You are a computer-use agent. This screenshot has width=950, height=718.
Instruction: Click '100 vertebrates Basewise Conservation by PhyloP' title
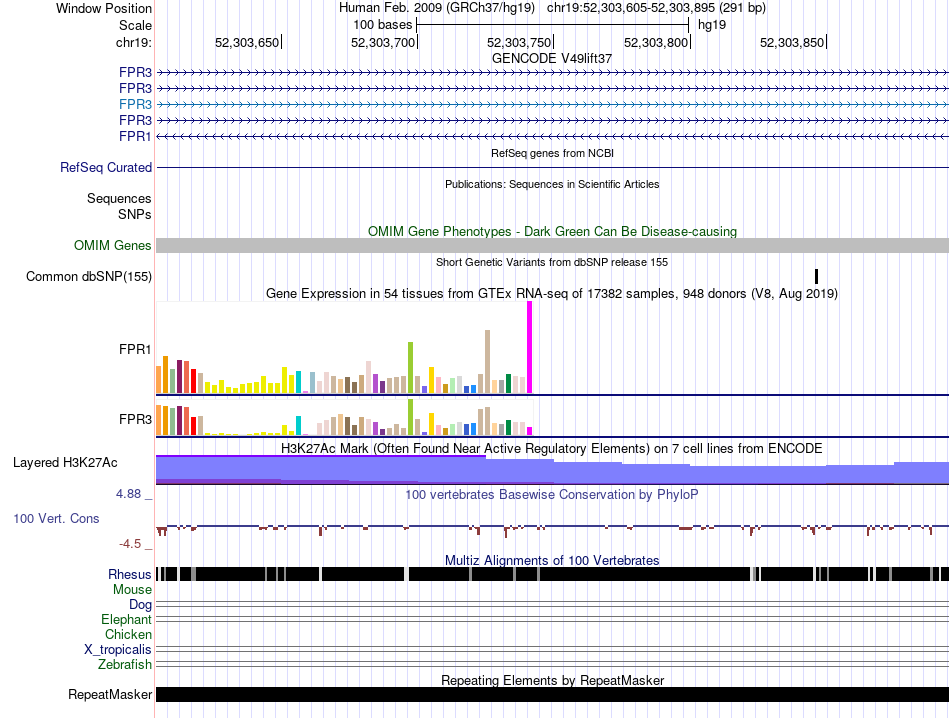552,494
